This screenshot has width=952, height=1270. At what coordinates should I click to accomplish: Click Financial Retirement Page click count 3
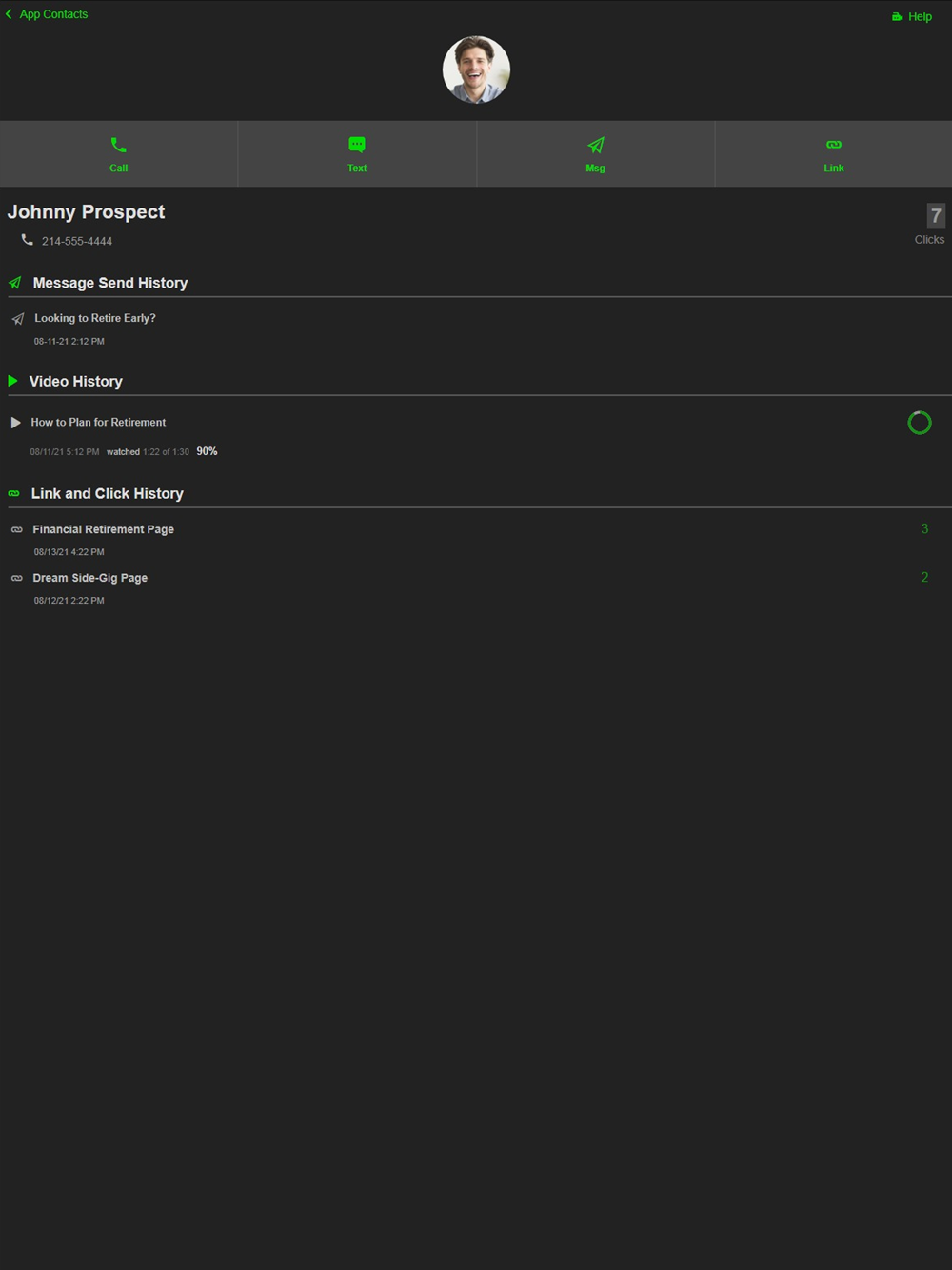924,529
